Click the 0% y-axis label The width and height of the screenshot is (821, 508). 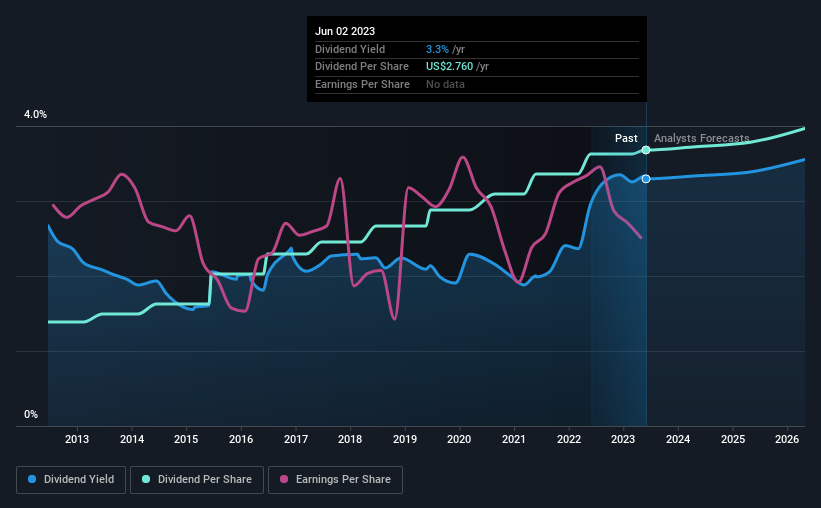pos(31,414)
